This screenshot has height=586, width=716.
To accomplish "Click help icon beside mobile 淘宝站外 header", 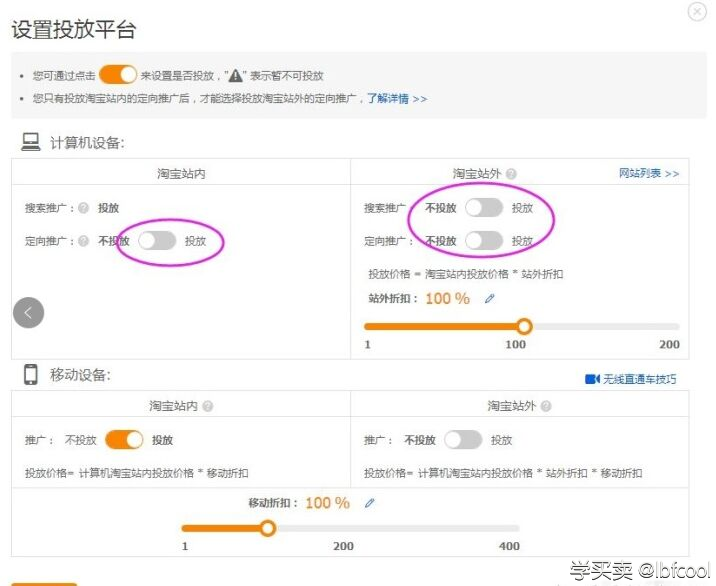I will click(x=546, y=406).
